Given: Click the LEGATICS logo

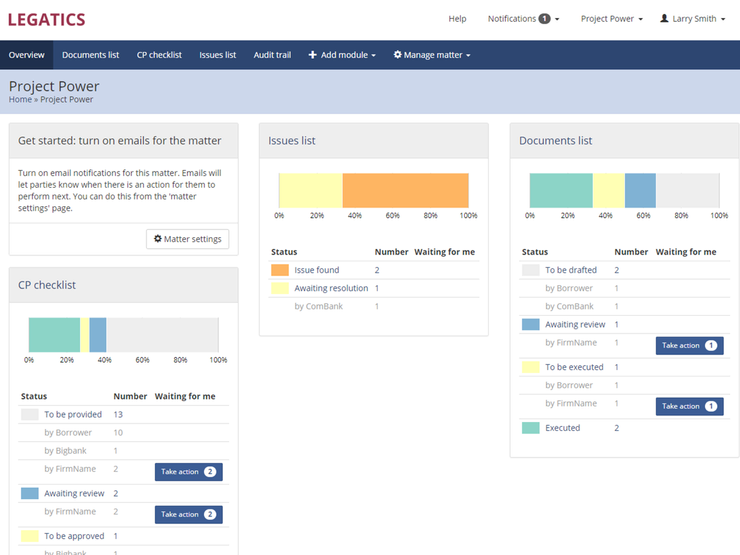Looking at the screenshot, I should pyautogui.click(x=47, y=20).
